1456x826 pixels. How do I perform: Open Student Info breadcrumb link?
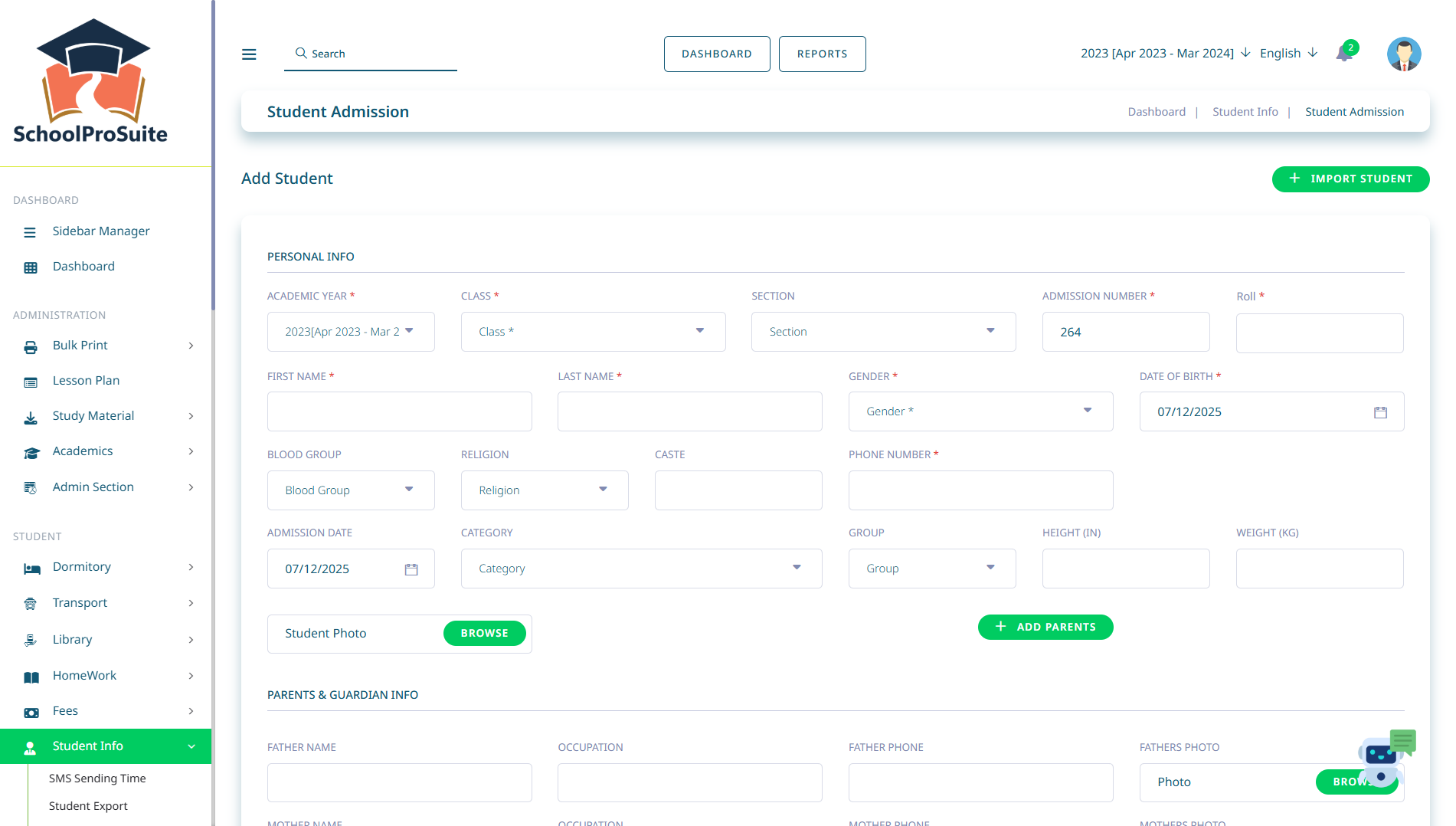point(1245,111)
